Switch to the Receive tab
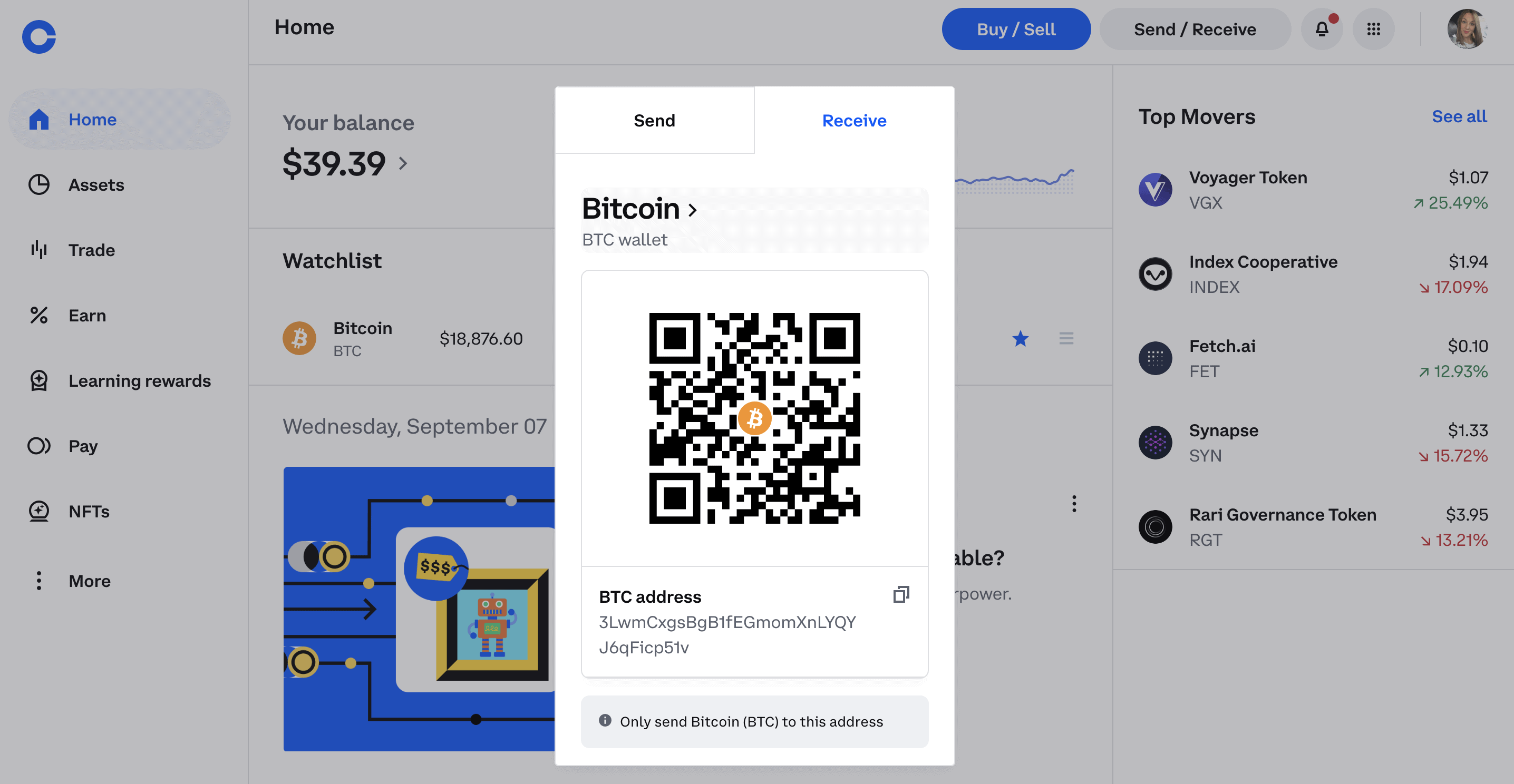 tap(854, 119)
